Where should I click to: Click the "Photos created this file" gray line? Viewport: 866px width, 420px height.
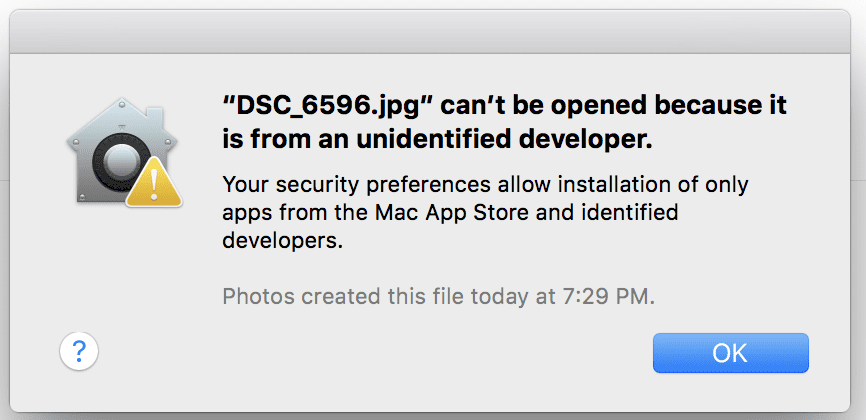click(x=342, y=297)
